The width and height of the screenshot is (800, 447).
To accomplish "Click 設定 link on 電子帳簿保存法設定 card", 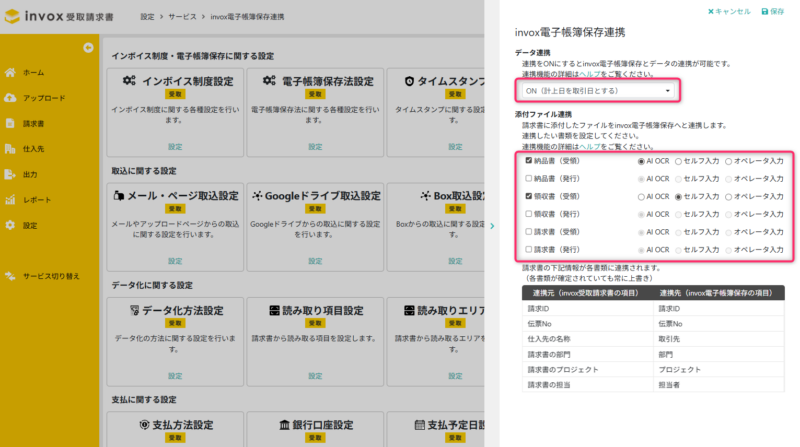I will click(x=315, y=146).
